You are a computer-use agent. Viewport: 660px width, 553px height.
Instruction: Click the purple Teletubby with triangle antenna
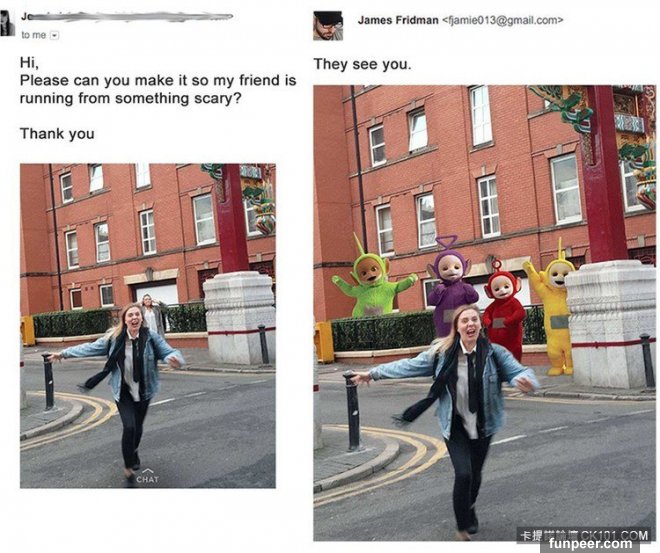click(x=451, y=282)
